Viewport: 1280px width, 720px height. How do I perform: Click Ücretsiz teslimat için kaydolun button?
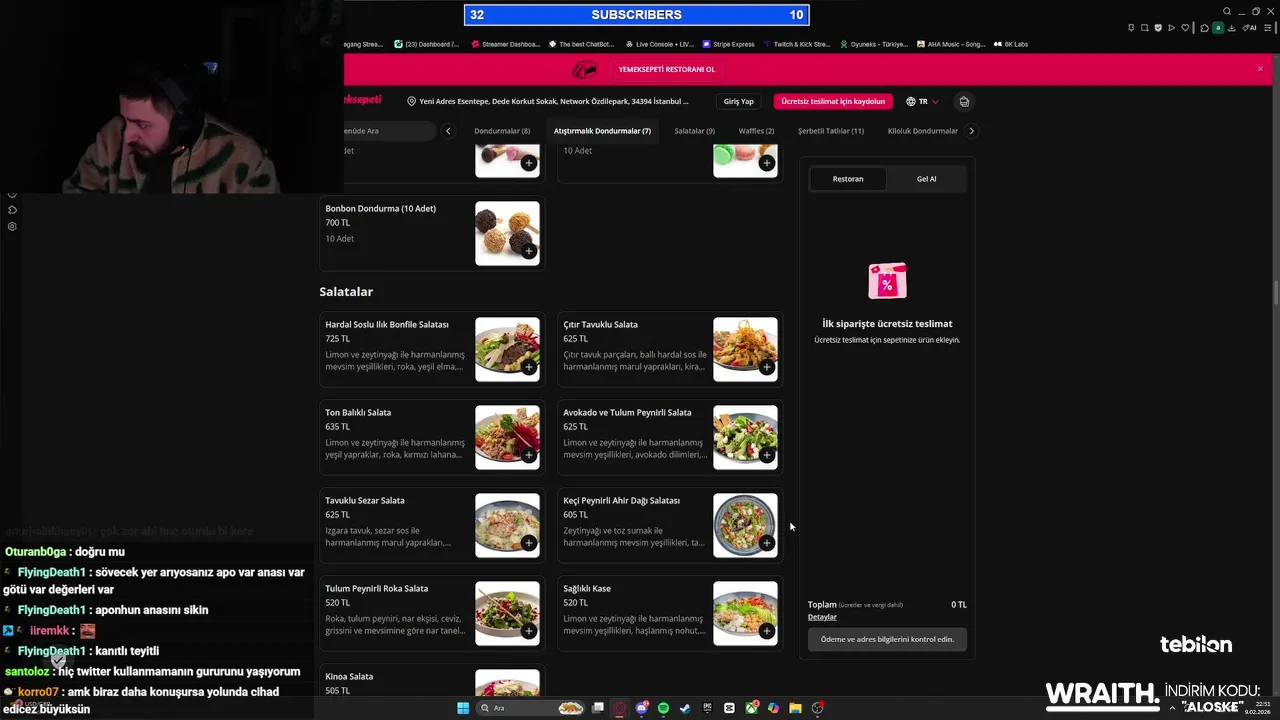833,101
